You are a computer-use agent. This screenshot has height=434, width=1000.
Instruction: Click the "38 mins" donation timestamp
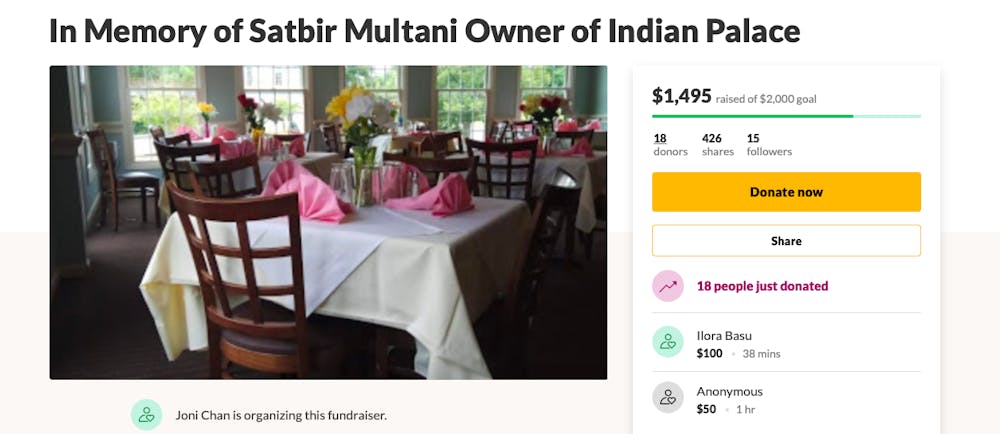pos(761,354)
